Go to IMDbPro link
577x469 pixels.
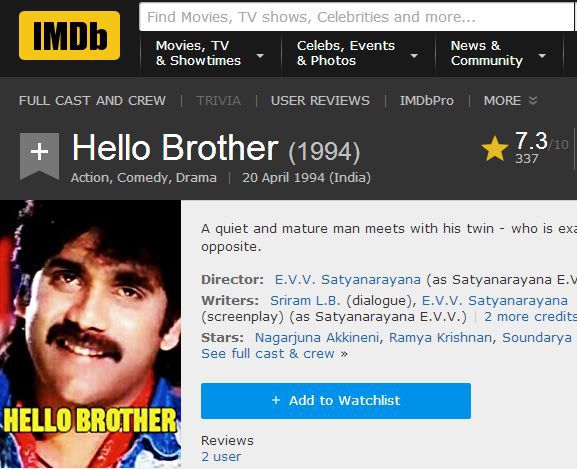pyautogui.click(x=427, y=100)
